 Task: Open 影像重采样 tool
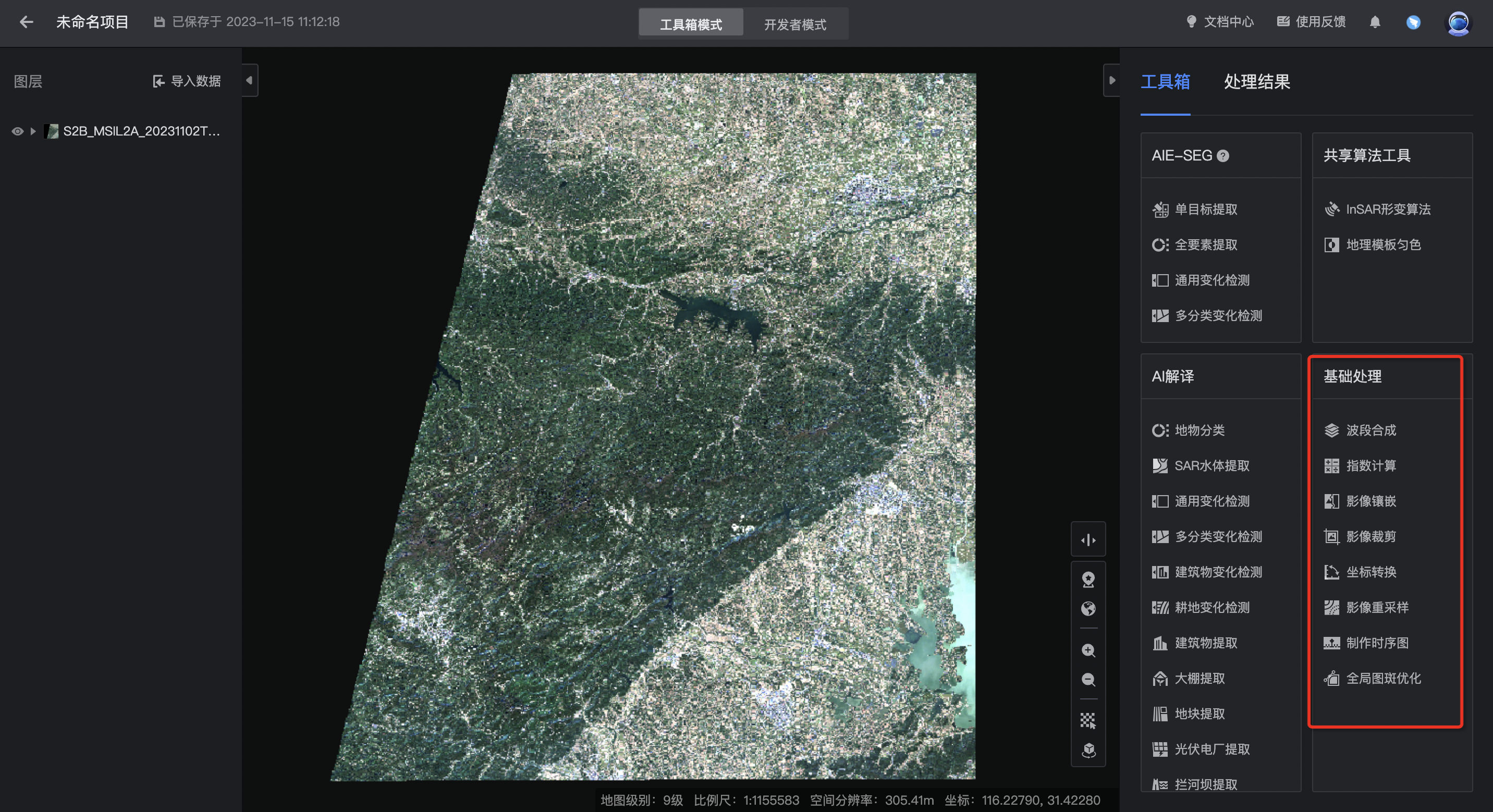1366,607
